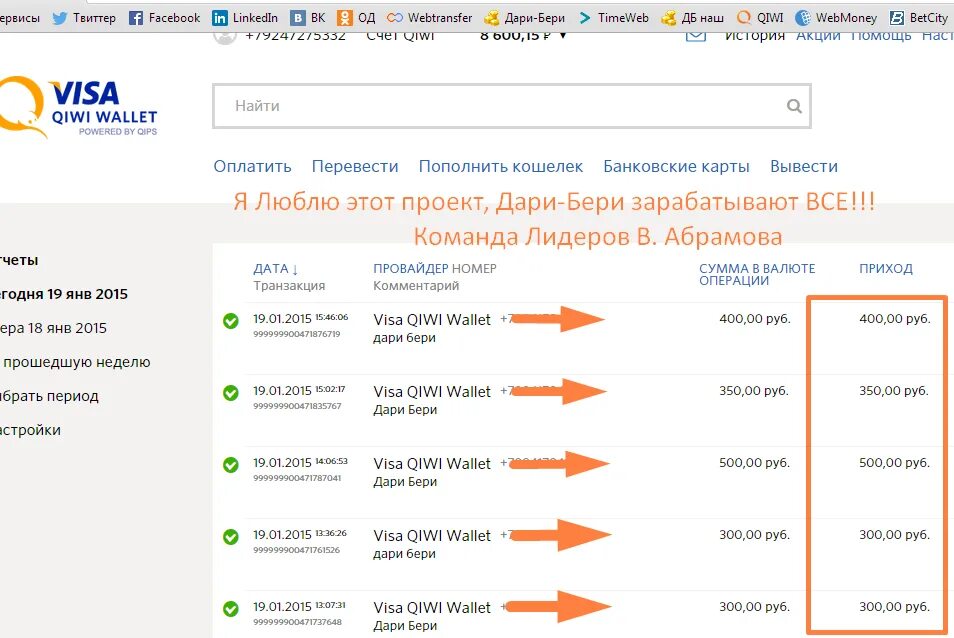This screenshot has width=954, height=638.
Task: Click Visa QIWI Wallet provider at 14:06:53
Action: point(432,464)
